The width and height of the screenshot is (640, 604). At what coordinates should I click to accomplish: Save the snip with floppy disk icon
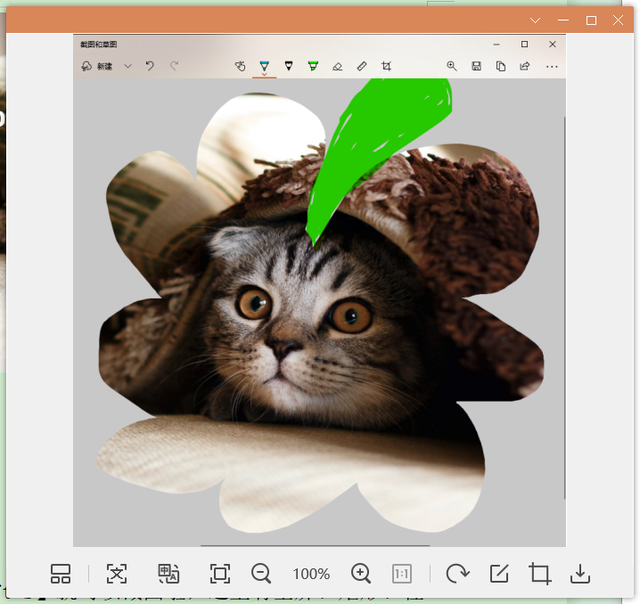(476, 66)
